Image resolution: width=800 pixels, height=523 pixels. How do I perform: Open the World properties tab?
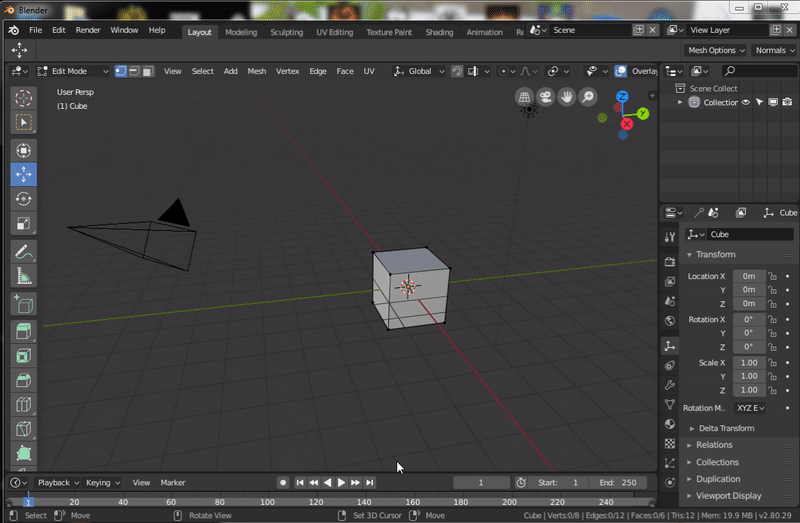(670, 320)
